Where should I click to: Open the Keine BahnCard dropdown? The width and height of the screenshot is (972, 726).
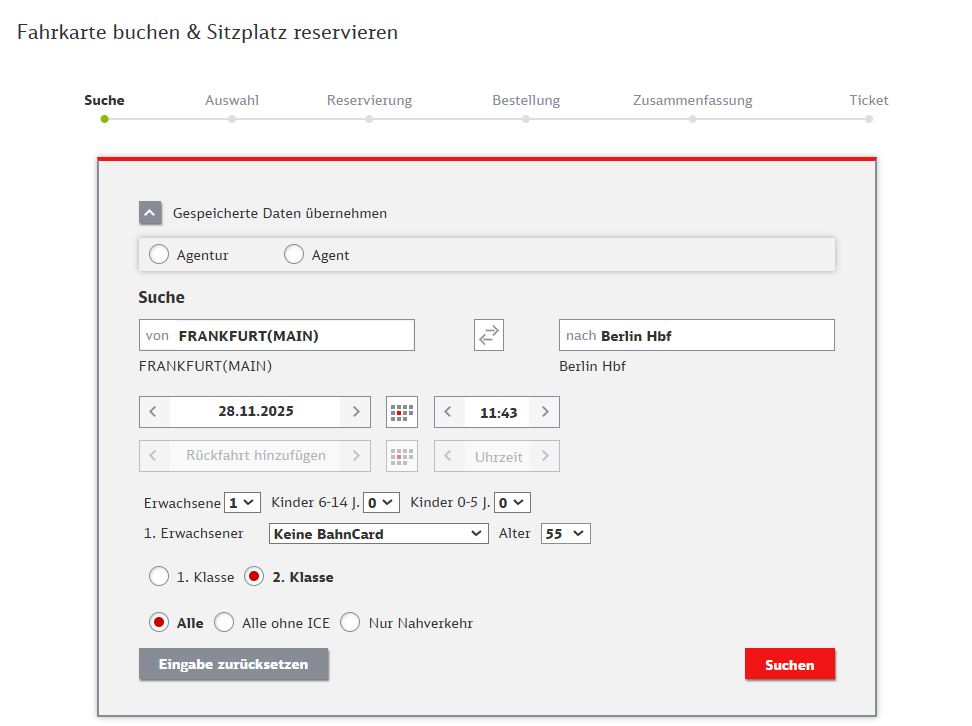pyautogui.click(x=379, y=534)
